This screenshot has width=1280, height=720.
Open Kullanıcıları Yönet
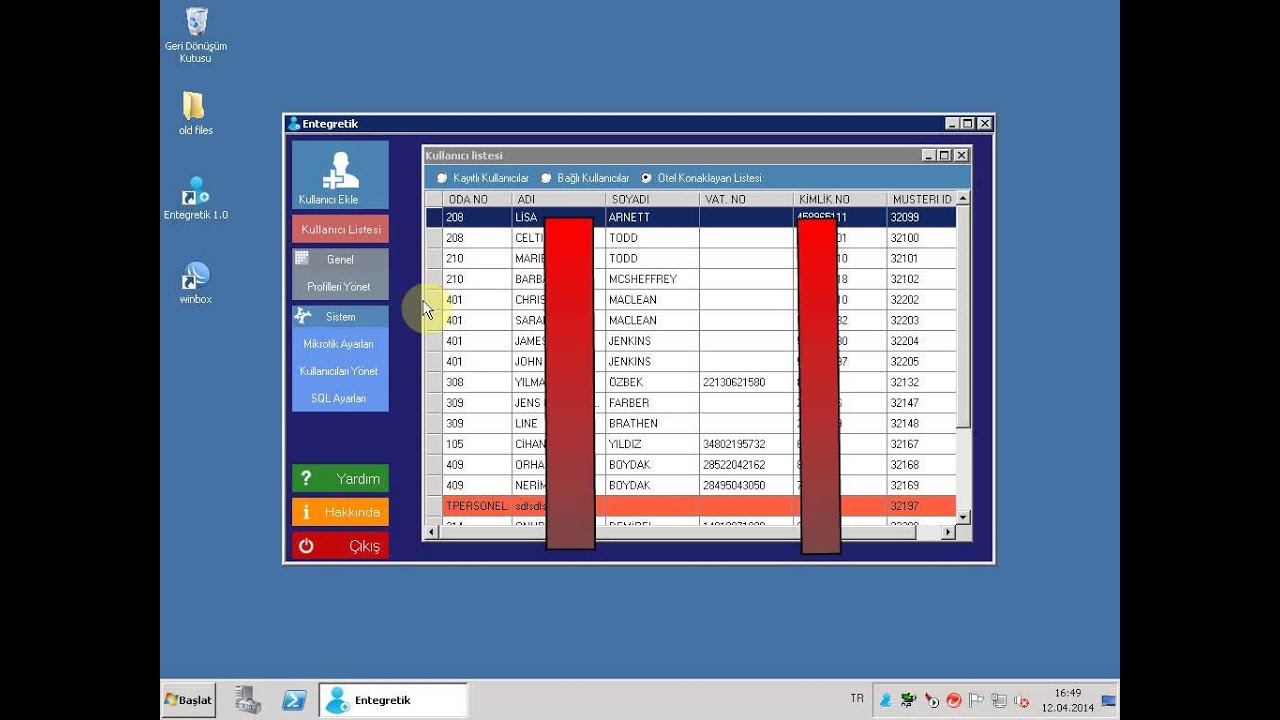(338, 371)
